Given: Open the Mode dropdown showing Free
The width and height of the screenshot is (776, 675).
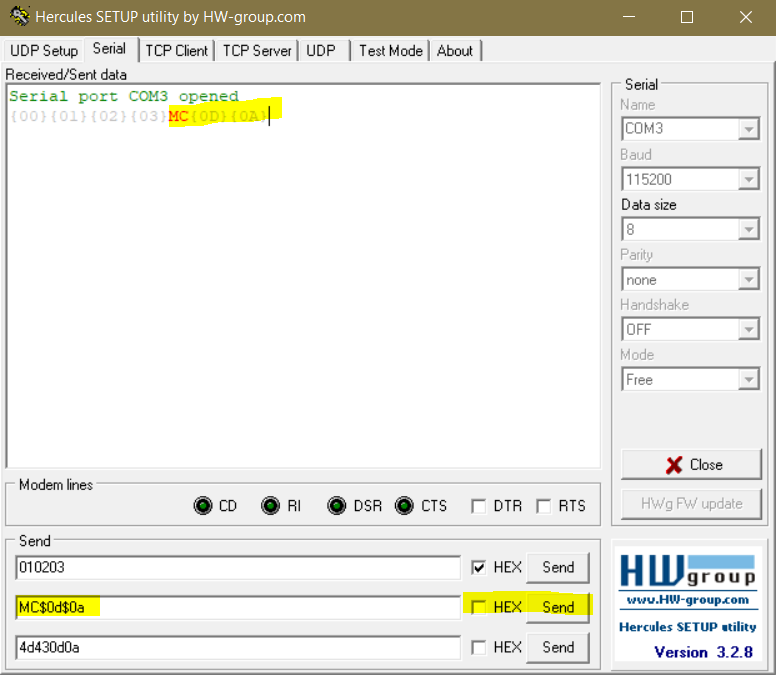Looking at the screenshot, I should click(x=749, y=380).
